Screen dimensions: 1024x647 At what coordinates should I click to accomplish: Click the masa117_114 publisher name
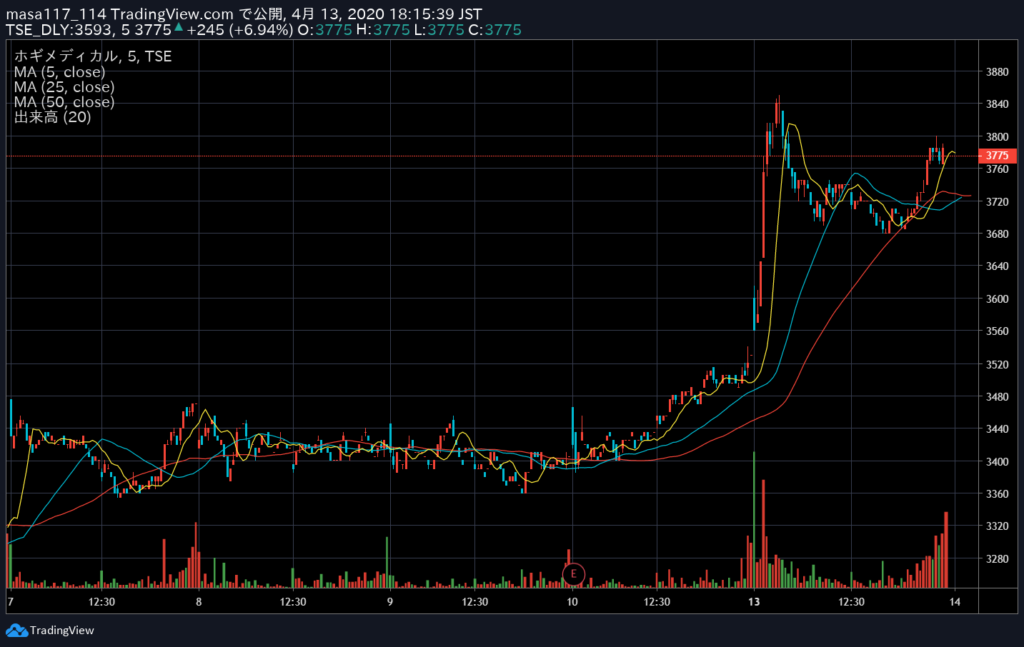click(x=56, y=14)
